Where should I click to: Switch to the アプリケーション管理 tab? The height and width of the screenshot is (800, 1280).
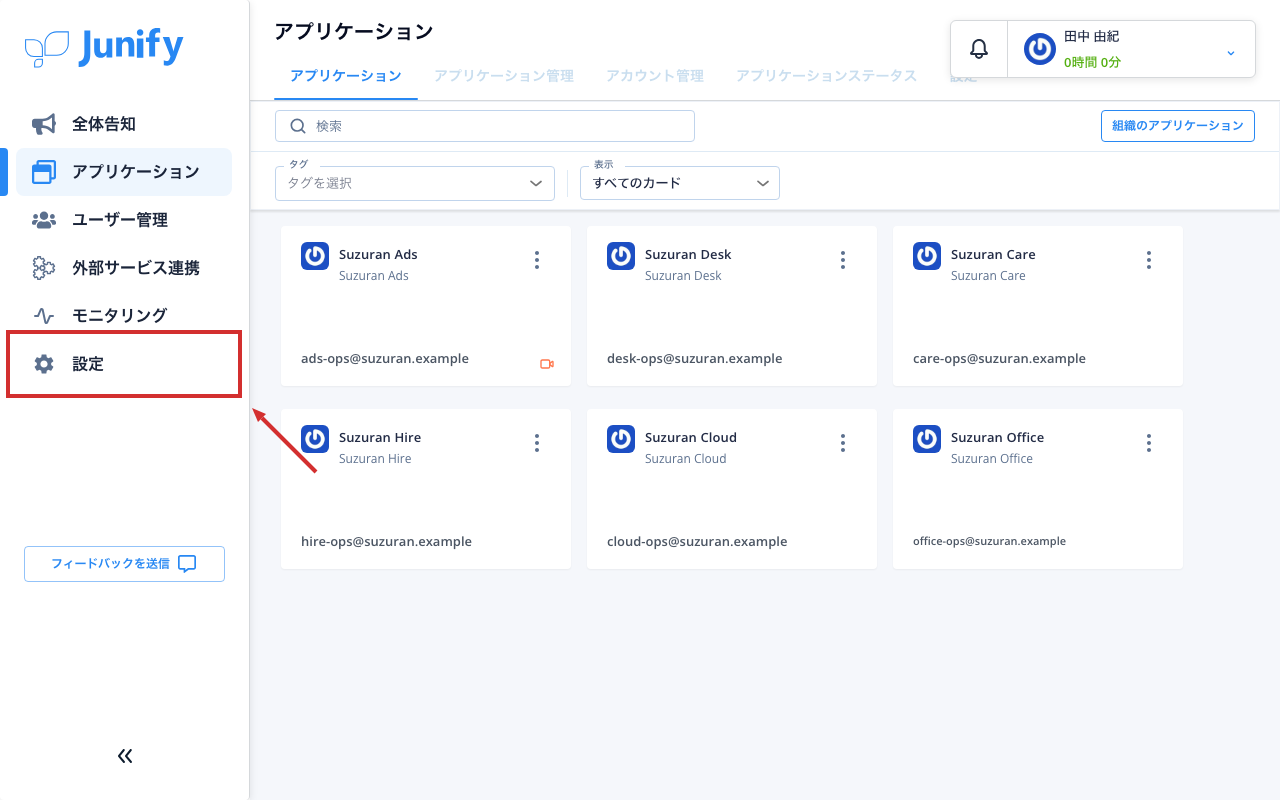pos(504,76)
